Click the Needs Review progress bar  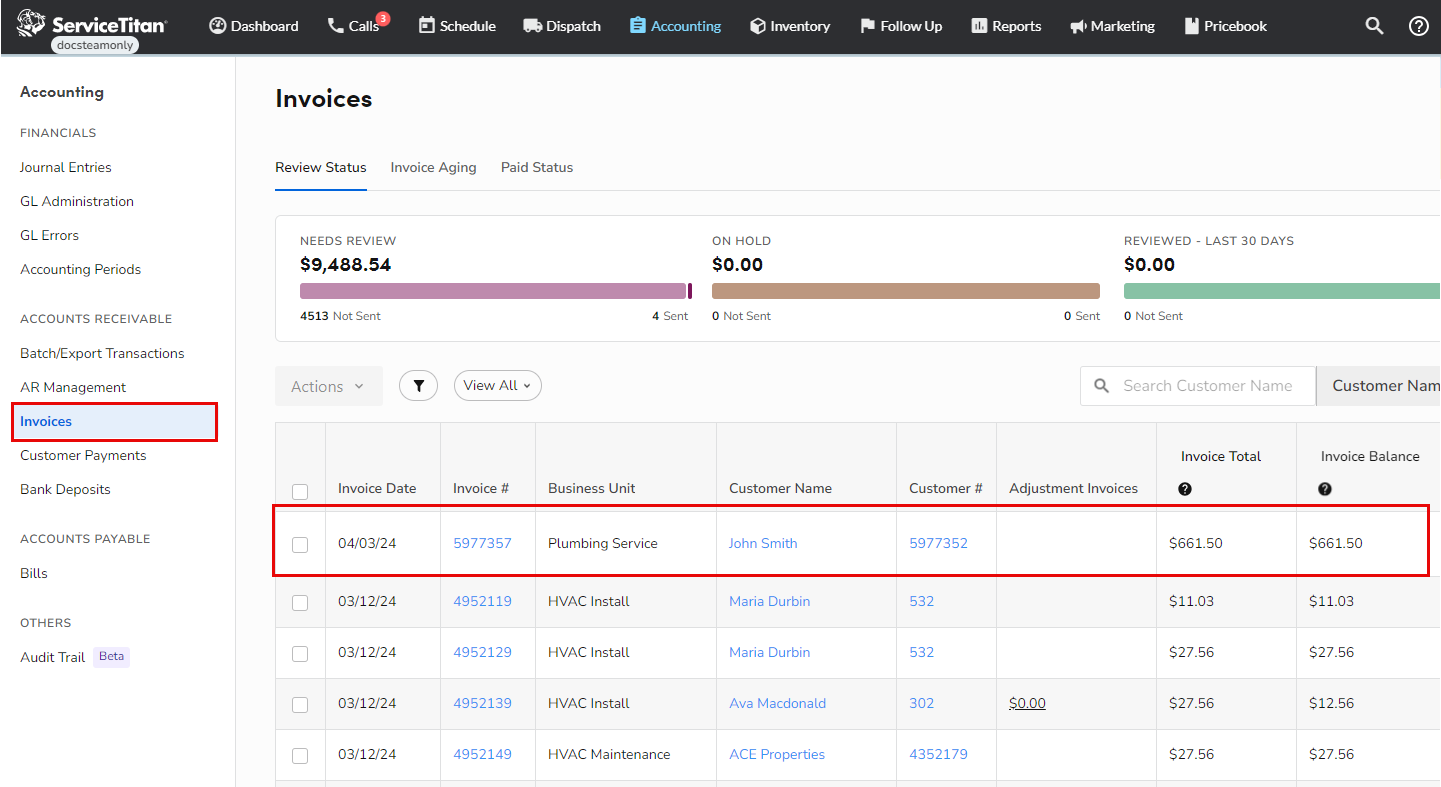pyautogui.click(x=496, y=290)
